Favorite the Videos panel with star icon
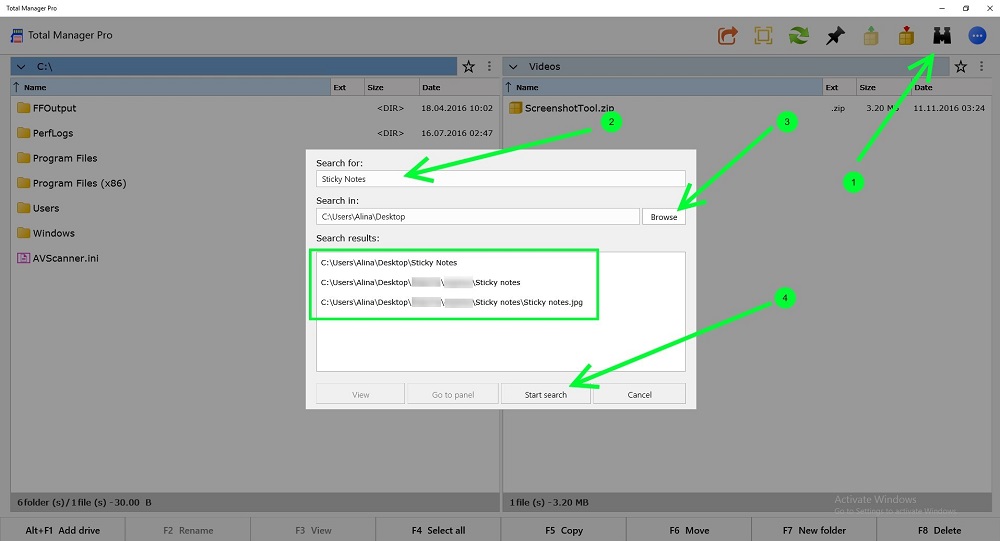The width and height of the screenshot is (1000, 541). click(961, 66)
